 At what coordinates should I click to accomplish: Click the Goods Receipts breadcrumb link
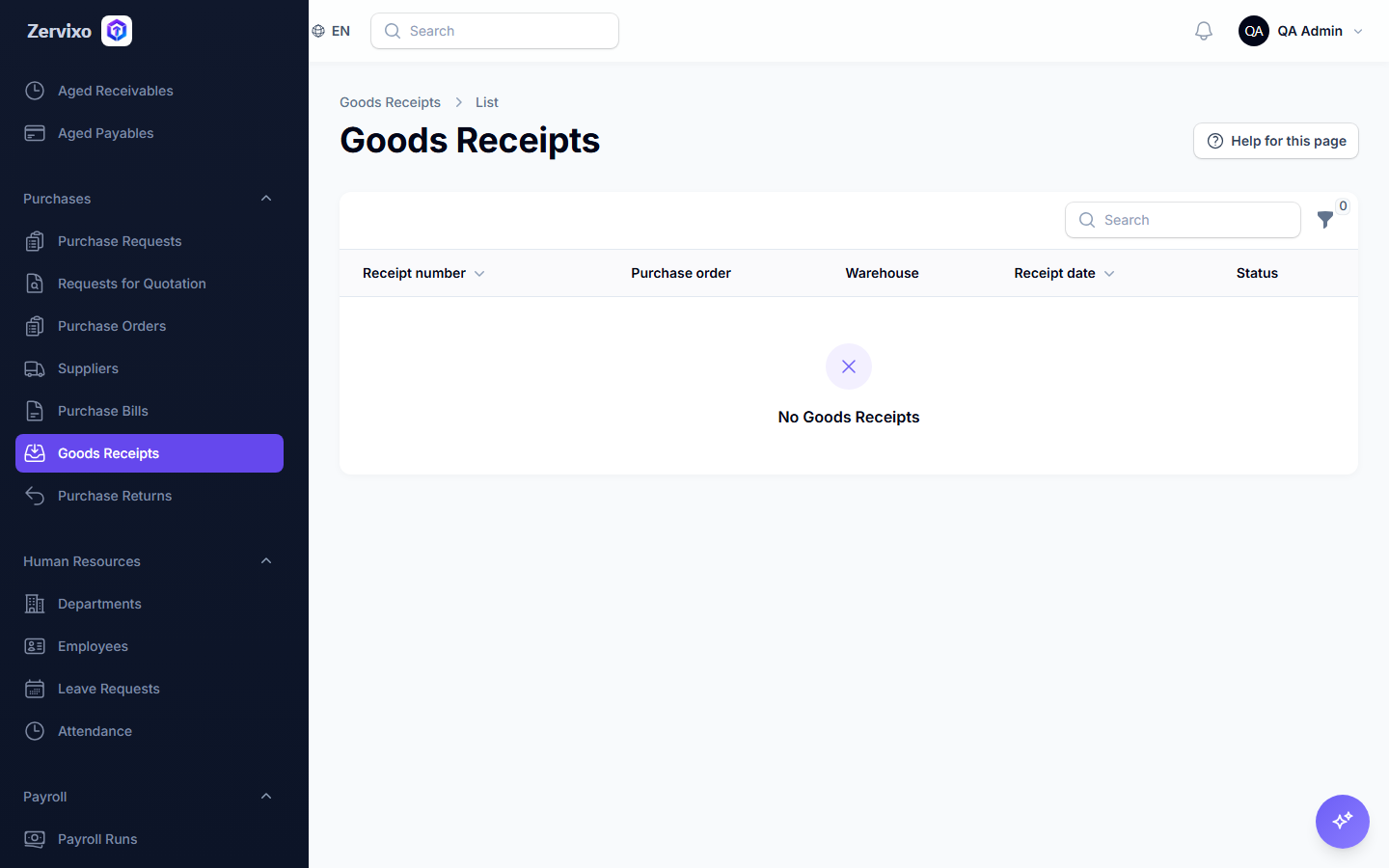coord(390,102)
